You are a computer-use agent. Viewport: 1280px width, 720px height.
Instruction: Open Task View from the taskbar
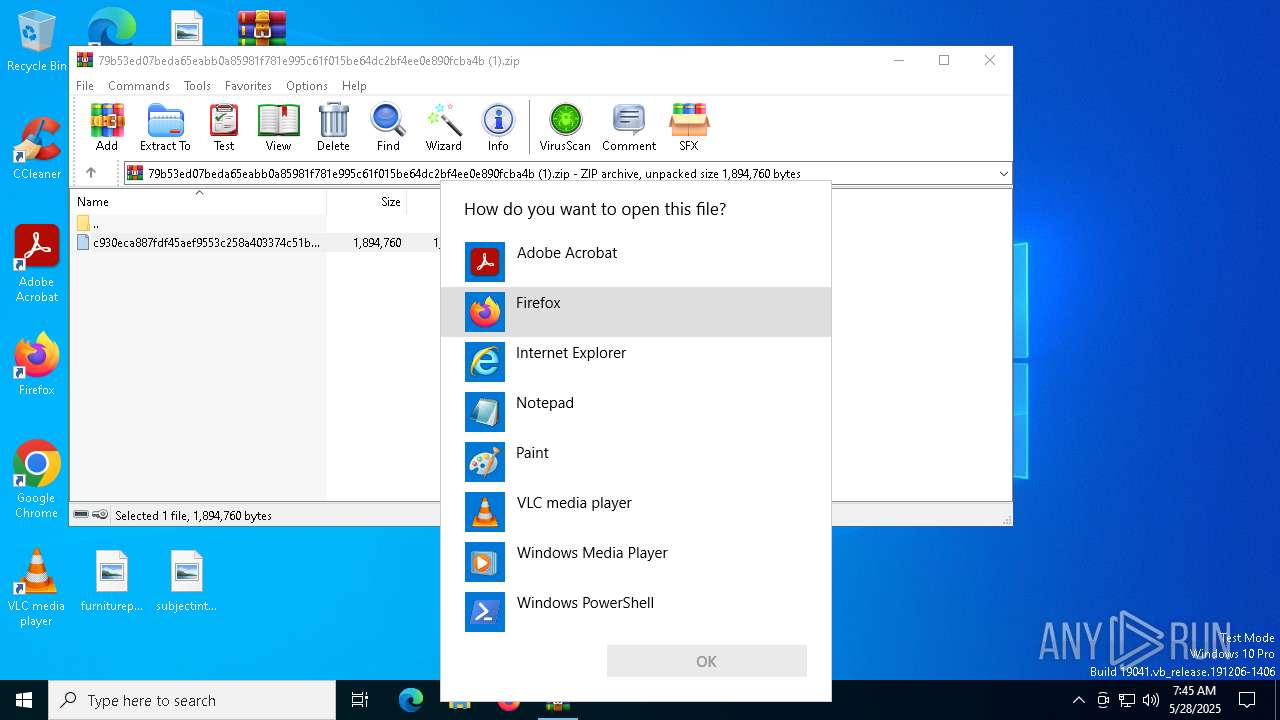[360, 700]
